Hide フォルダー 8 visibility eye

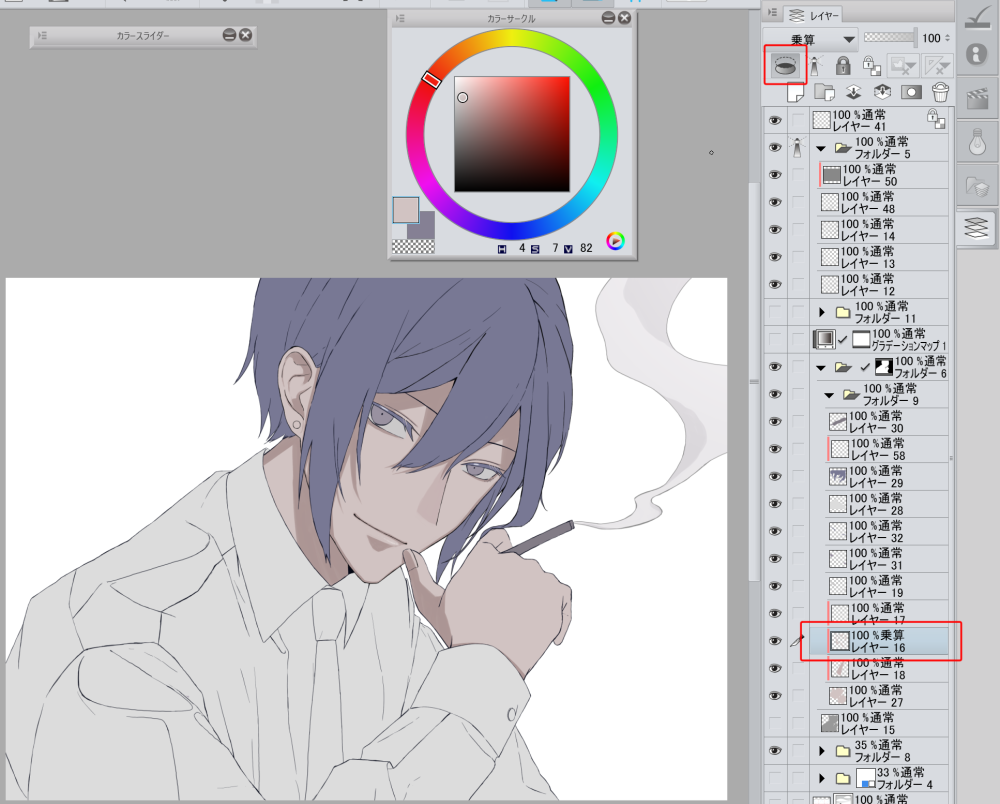tap(775, 750)
